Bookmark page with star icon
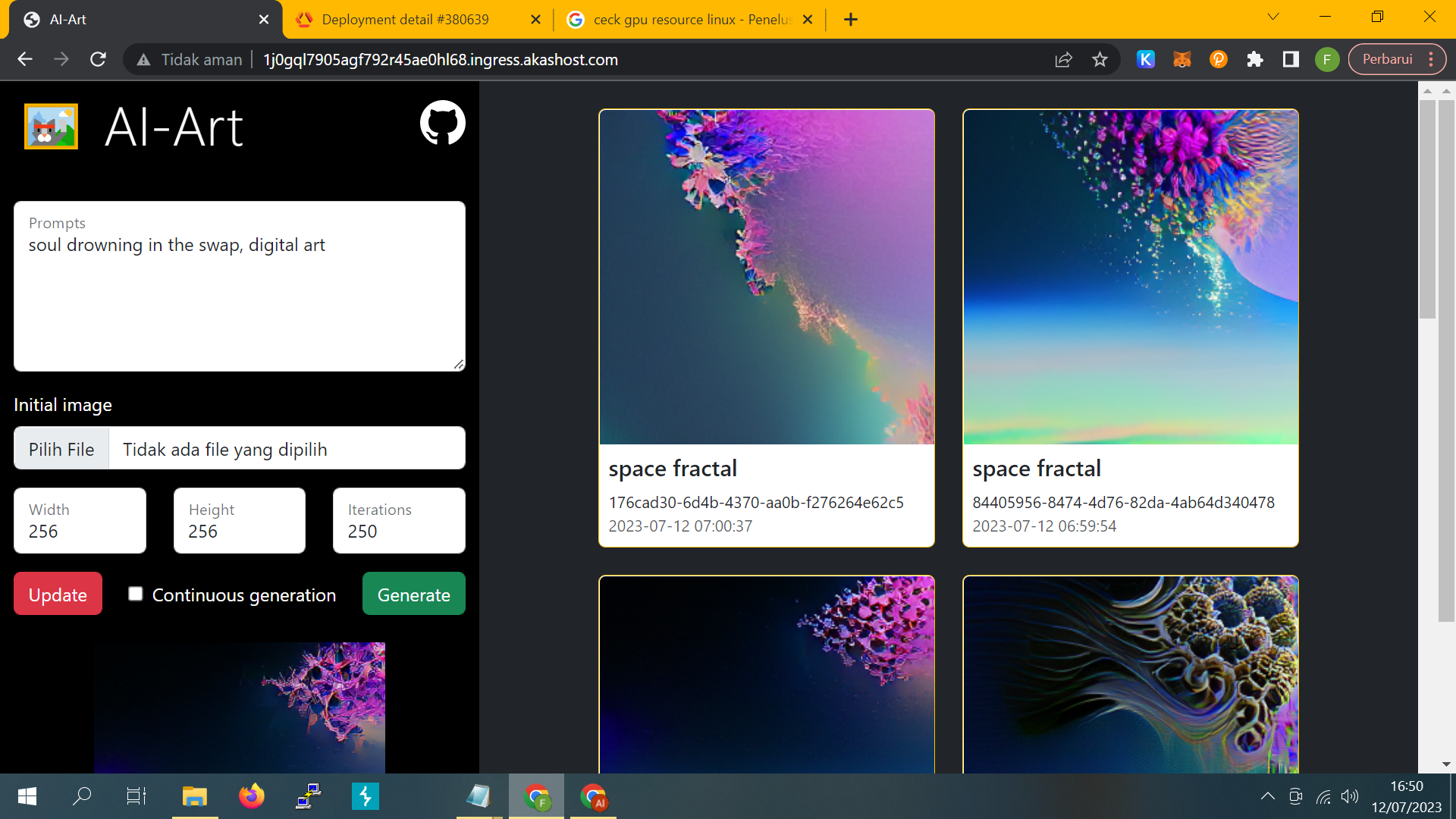This screenshot has width=1456, height=819. point(1100,59)
